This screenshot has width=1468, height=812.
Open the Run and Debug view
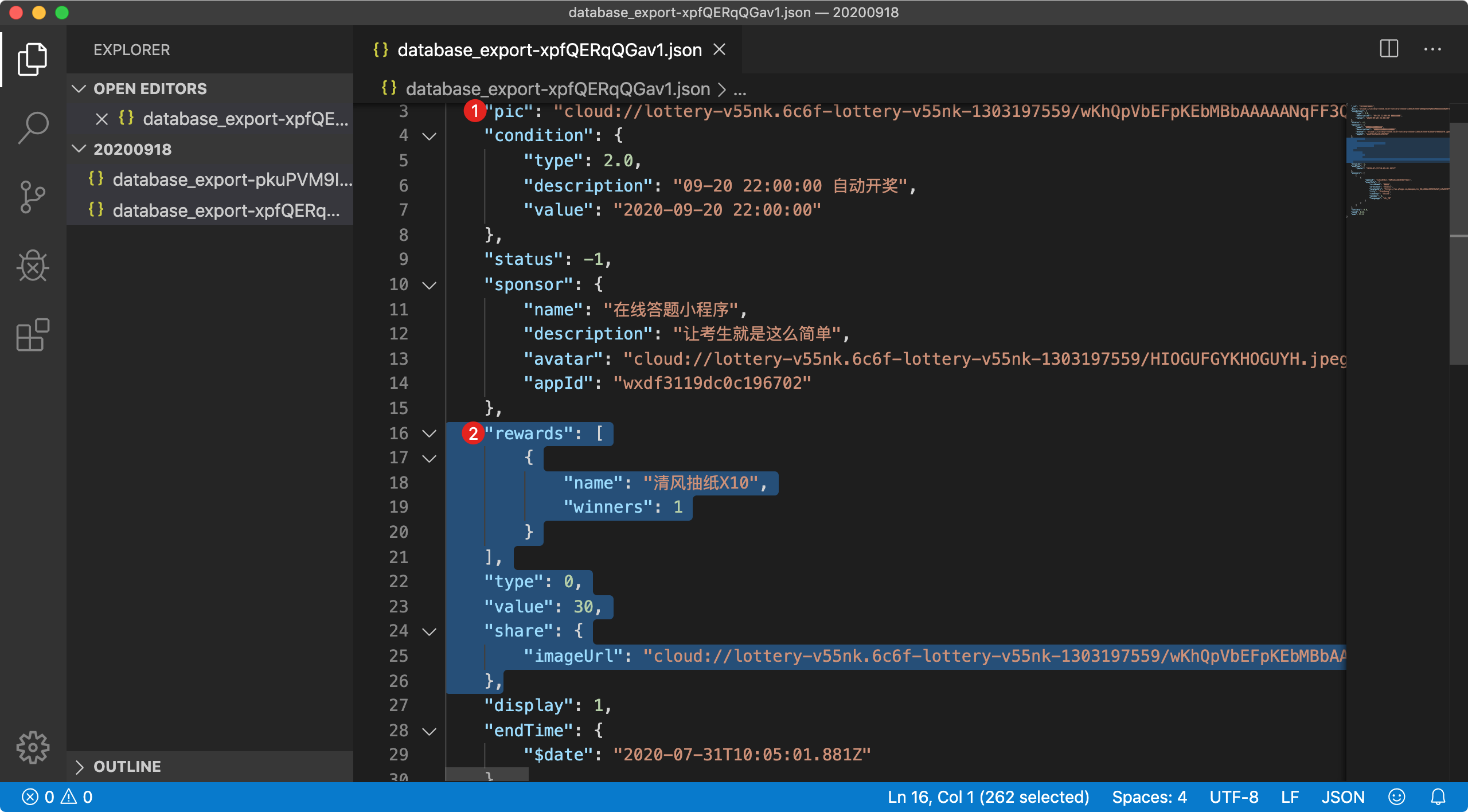[33, 266]
